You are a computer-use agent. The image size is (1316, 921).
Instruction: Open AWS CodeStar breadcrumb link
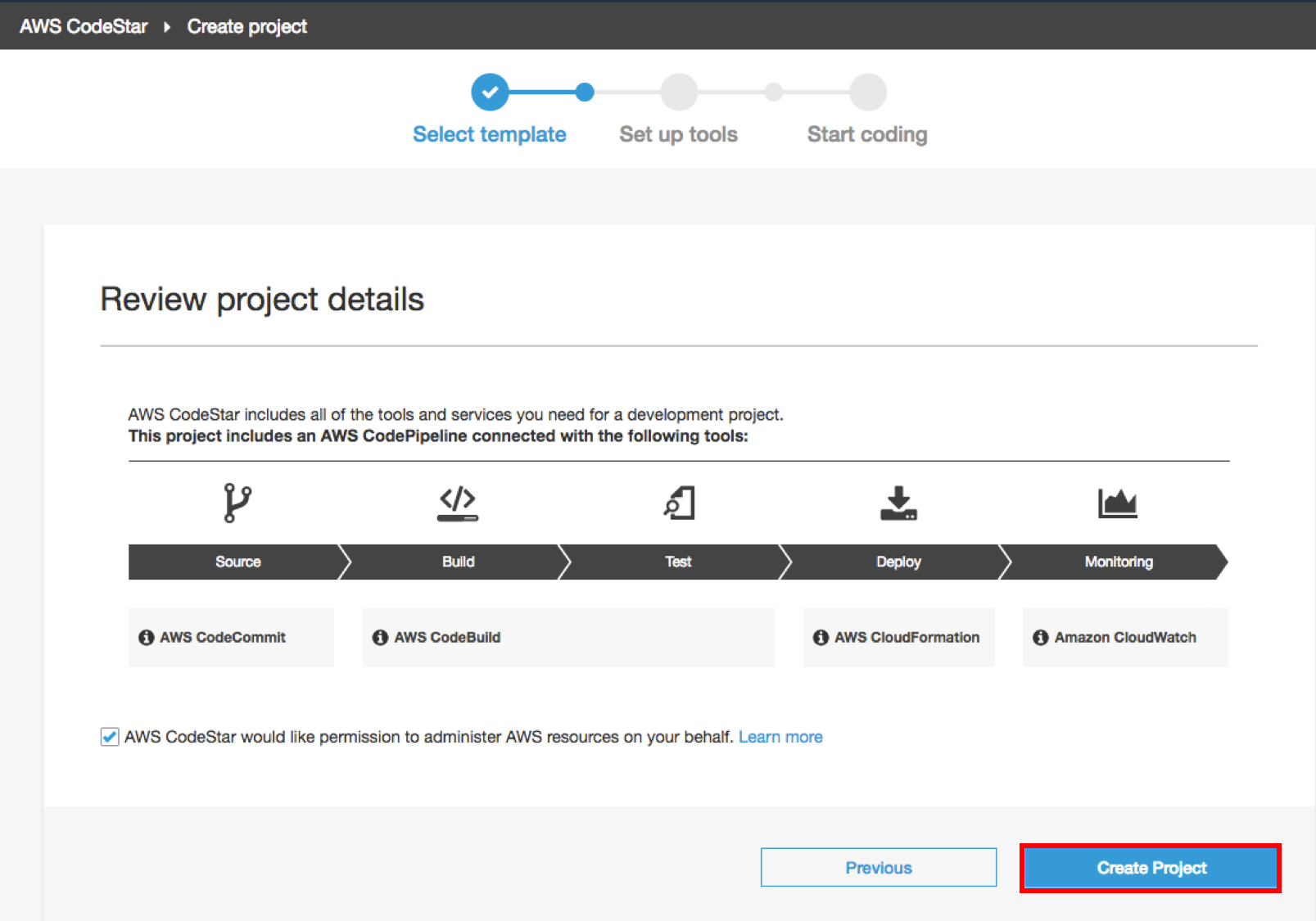point(84,27)
